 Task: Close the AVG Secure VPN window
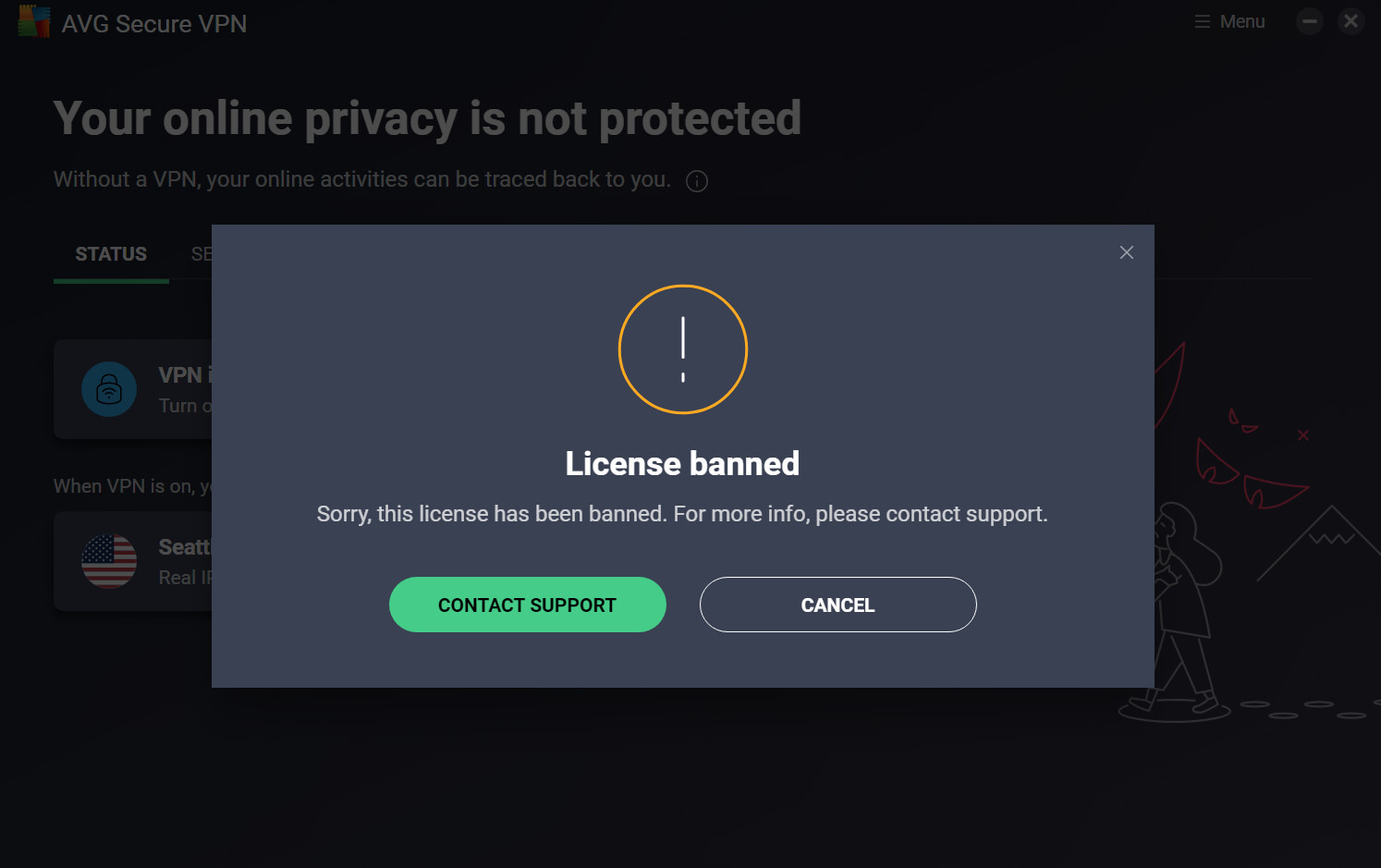[1351, 21]
